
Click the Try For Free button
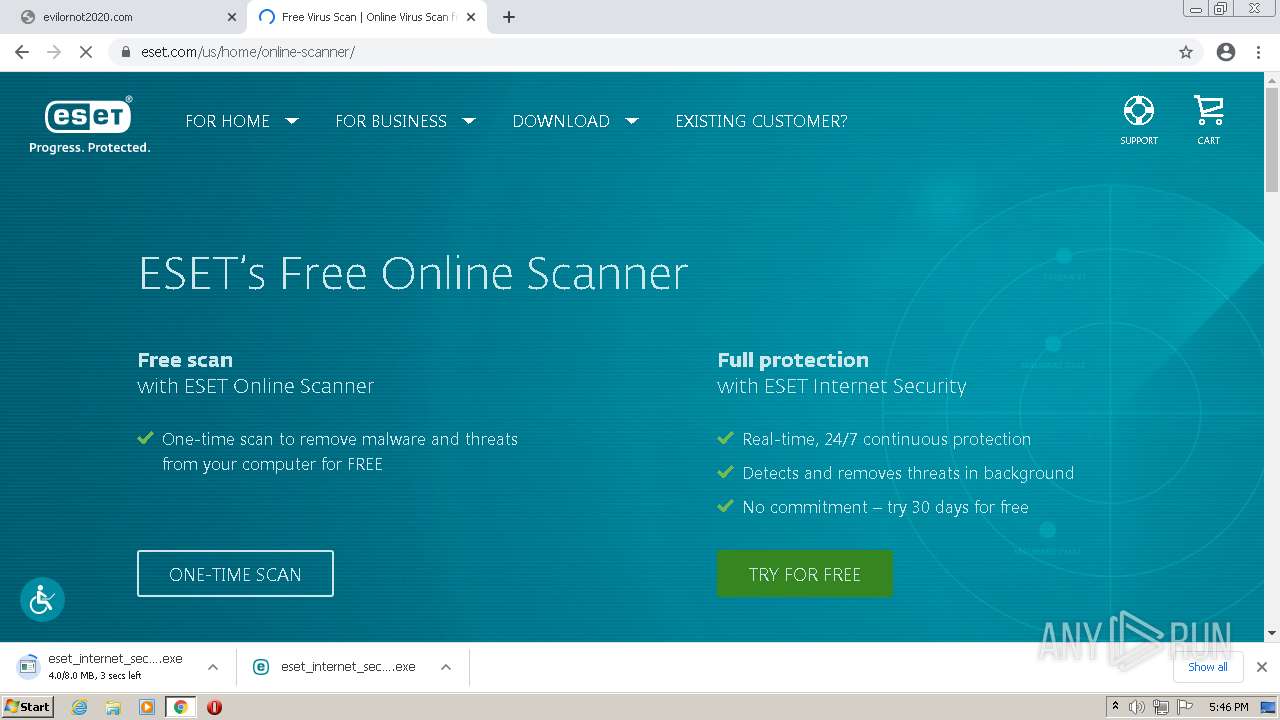805,574
